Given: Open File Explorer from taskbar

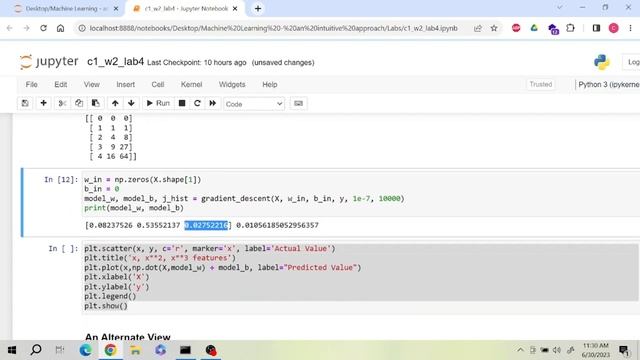Looking at the screenshot, I should point(136,350).
